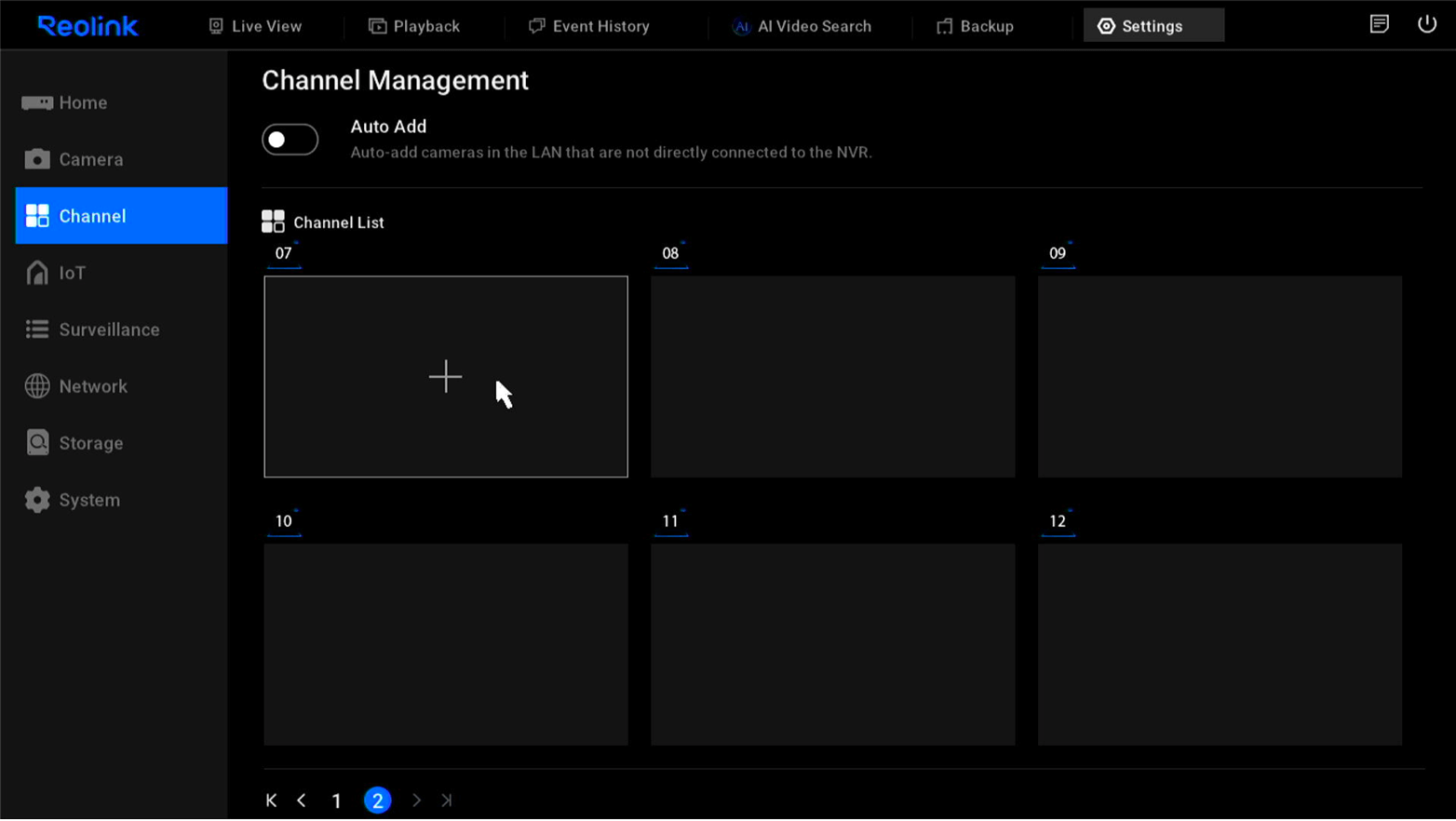This screenshot has height=821, width=1456.
Task: Switch to the Playback tab
Action: click(x=414, y=26)
